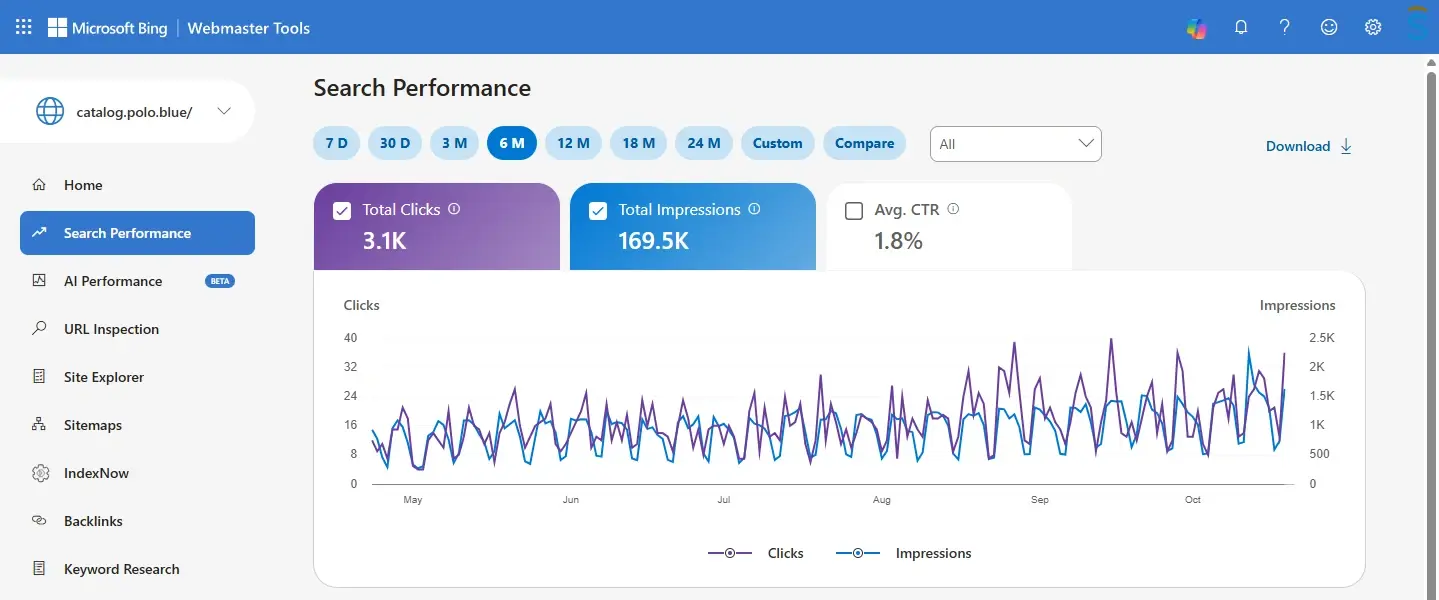The width and height of the screenshot is (1439, 600).
Task: Click the scrollbar up arrow
Action: tap(1431, 61)
